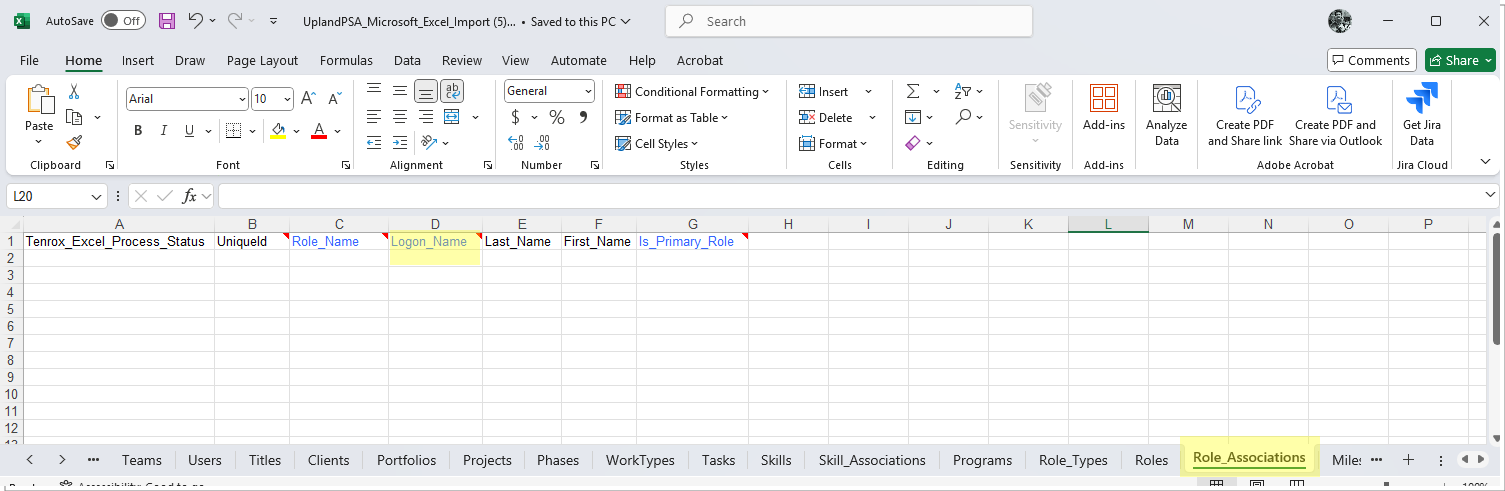
Task: Click the AutoSum sigma icon
Action: click(x=913, y=91)
